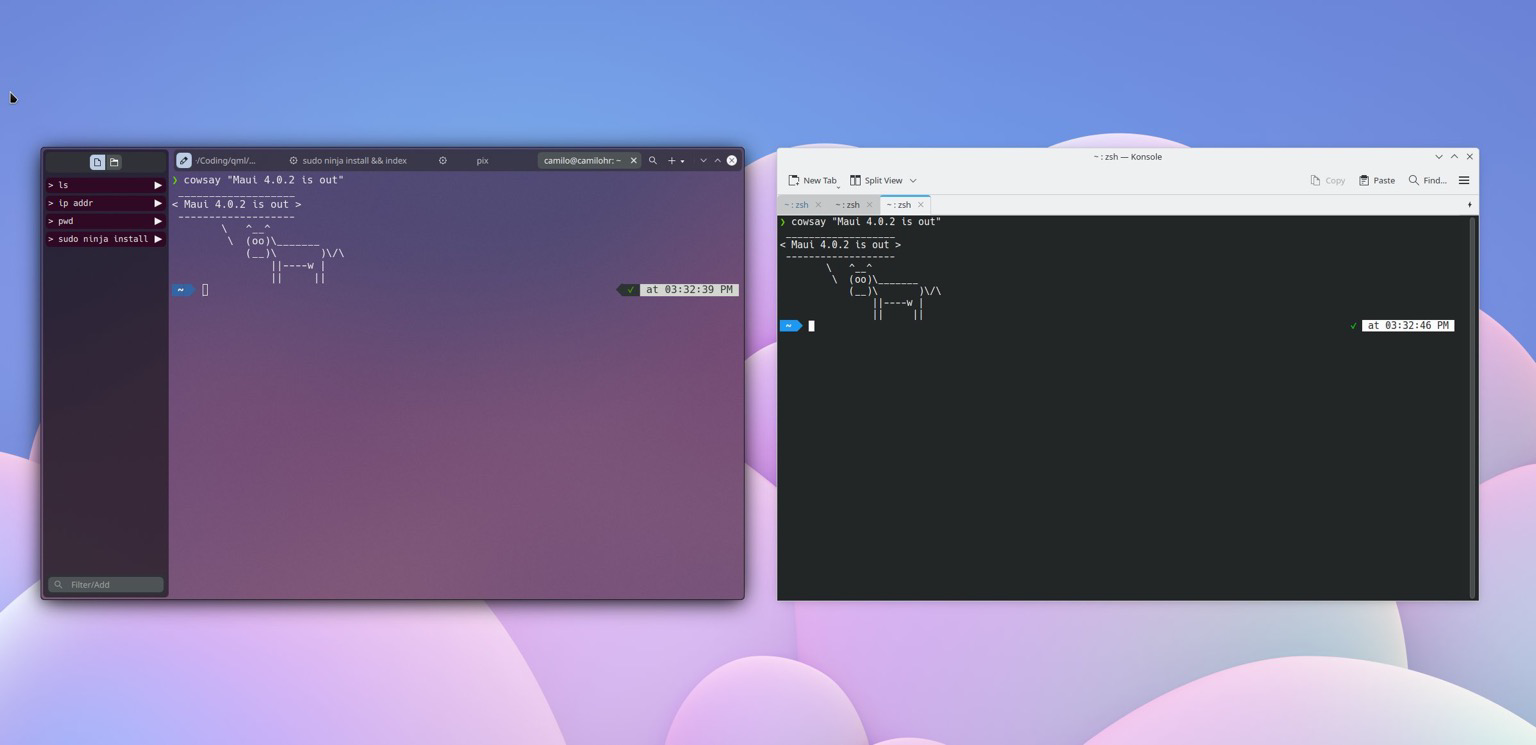The width and height of the screenshot is (1536, 745).
Task: Open the Konsole hamburger menu
Action: click(1464, 180)
